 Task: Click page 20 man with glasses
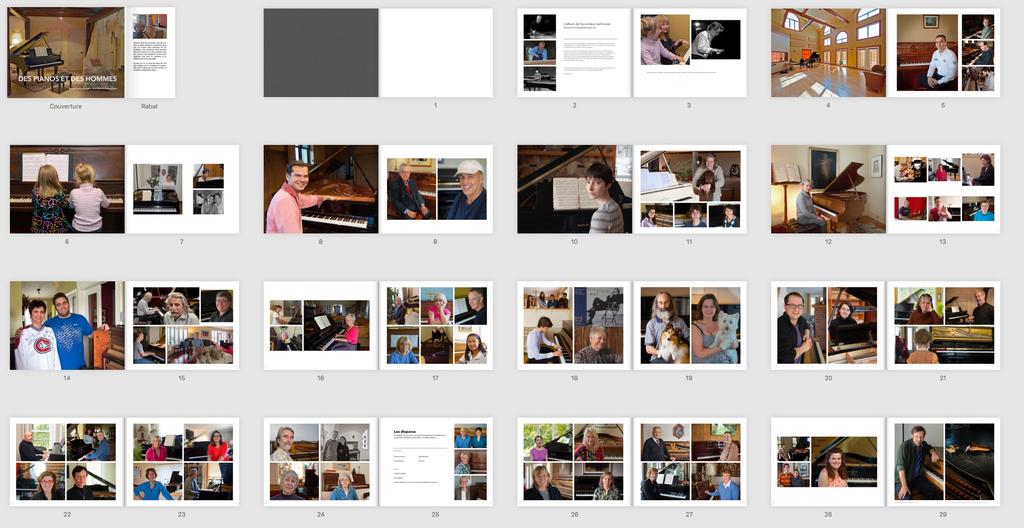click(828, 325)
